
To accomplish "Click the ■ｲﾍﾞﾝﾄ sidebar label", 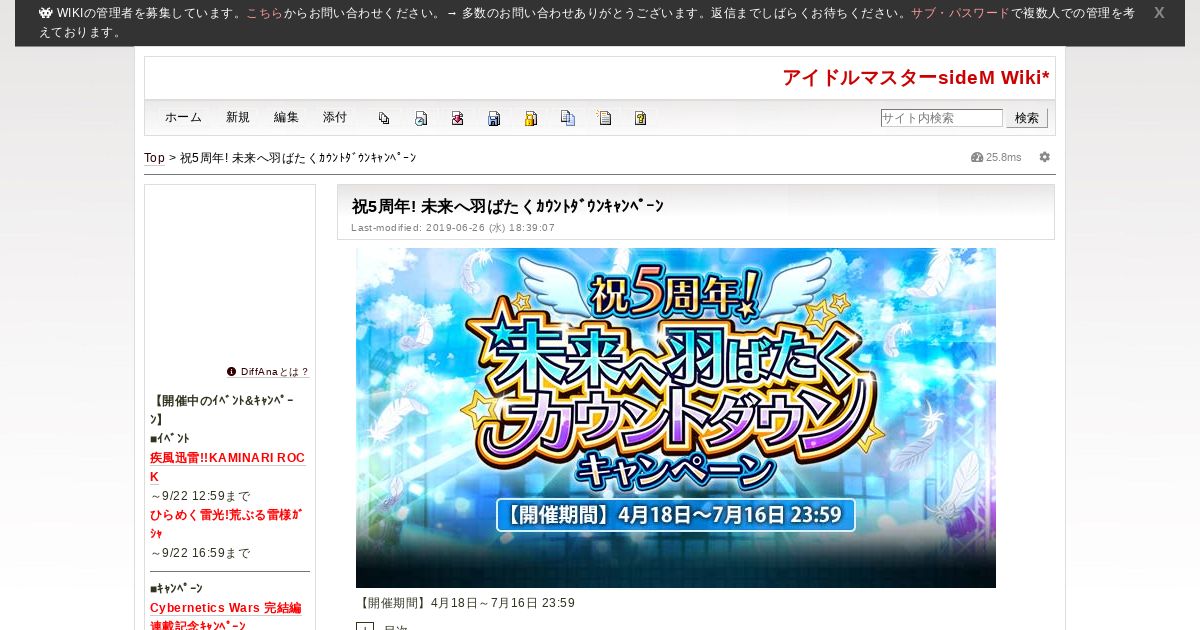I will 170,439.
